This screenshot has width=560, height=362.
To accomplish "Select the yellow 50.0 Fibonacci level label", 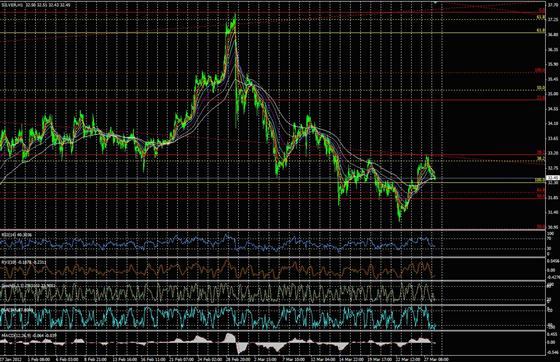I will coord(541,88).
